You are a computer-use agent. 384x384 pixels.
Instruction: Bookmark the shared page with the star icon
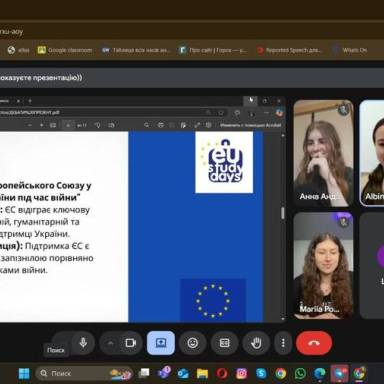221,113
